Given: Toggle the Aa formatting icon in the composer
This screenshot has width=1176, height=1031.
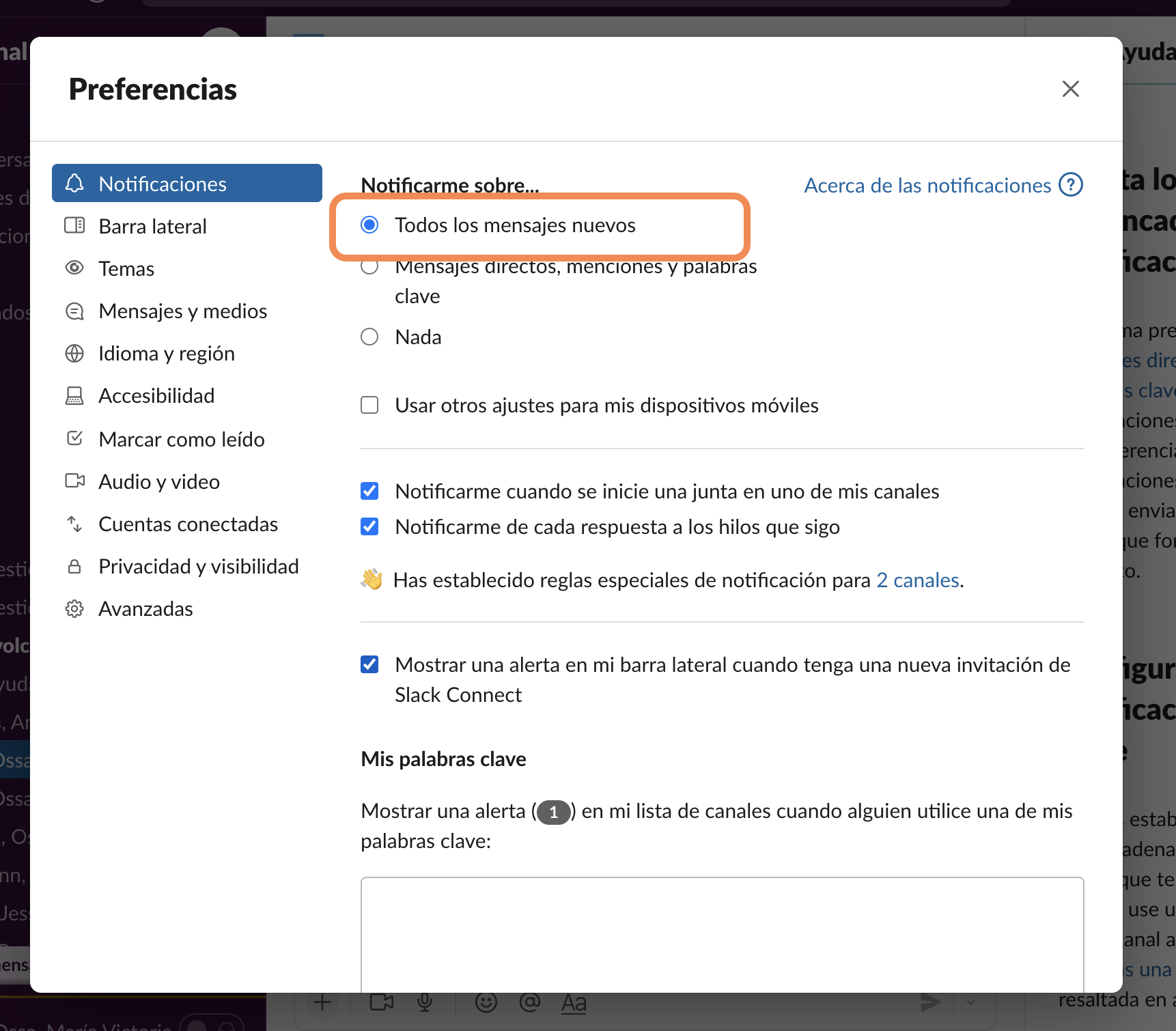Looking at the screenshot, I should click(574, 1002).
